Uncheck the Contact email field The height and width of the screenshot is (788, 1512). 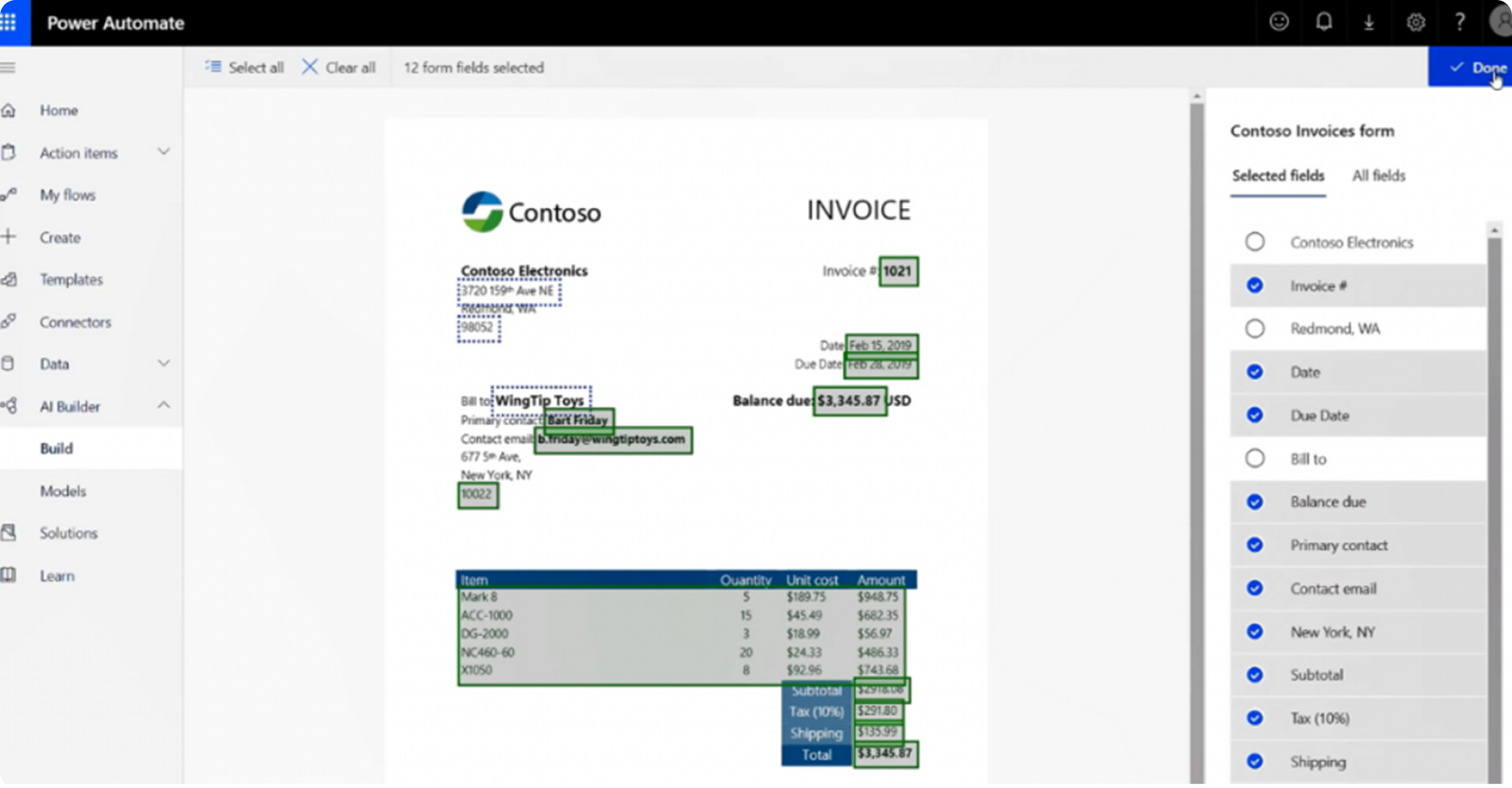point(1254,589)
